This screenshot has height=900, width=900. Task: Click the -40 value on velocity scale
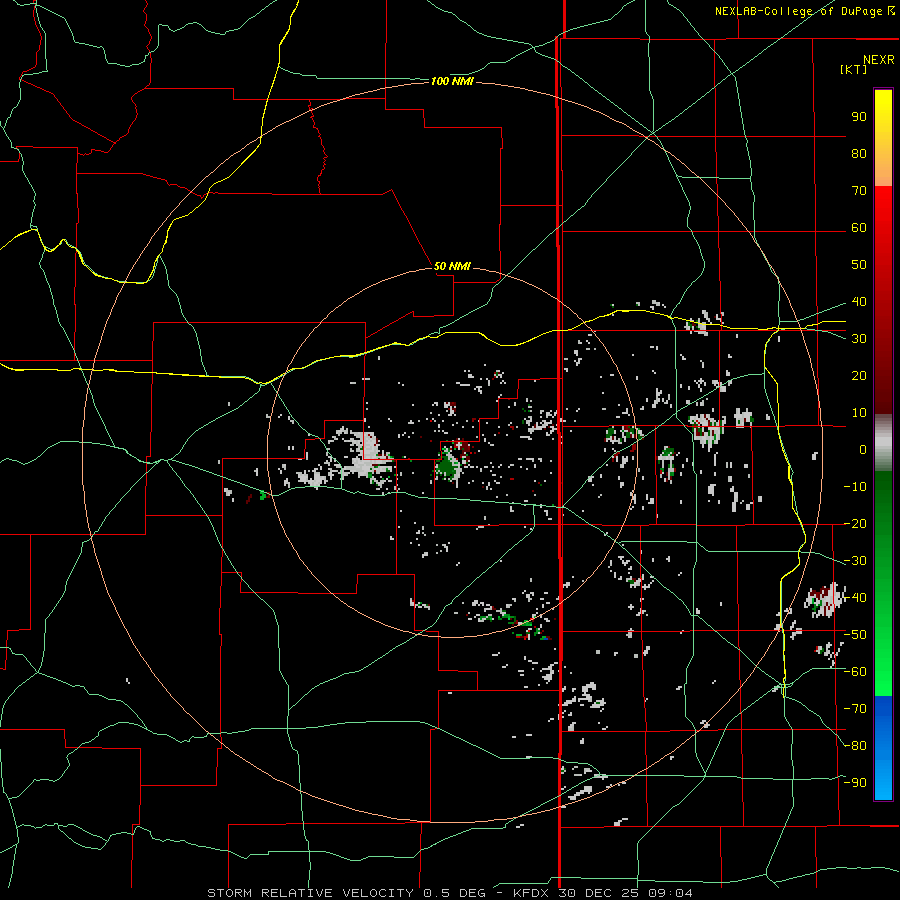tap(855, 598)
